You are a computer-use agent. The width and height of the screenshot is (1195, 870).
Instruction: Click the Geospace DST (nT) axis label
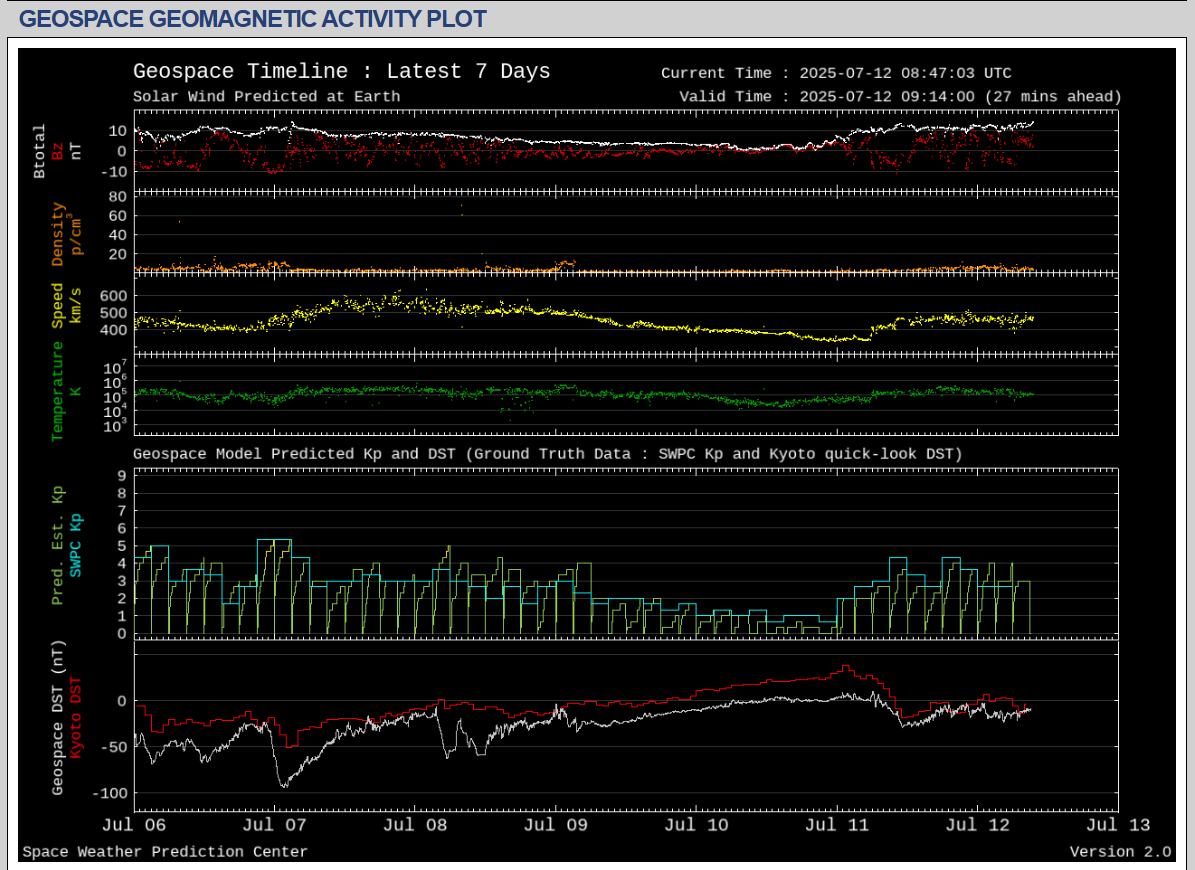click(x=58, y=718)
